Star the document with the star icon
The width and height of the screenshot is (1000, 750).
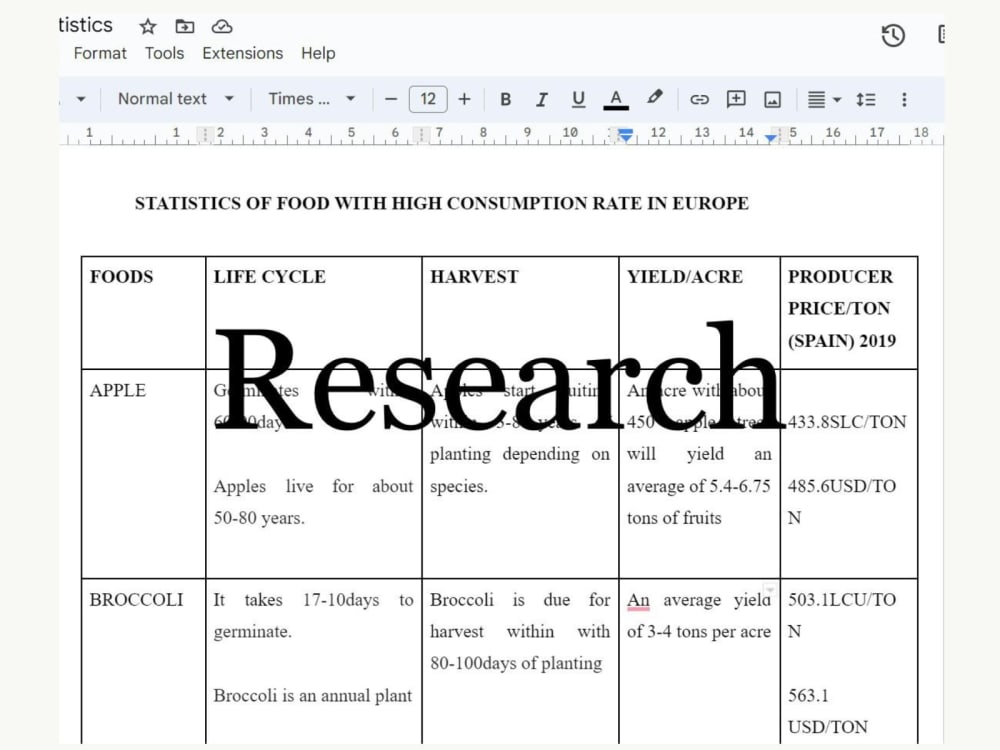point(148,27)
